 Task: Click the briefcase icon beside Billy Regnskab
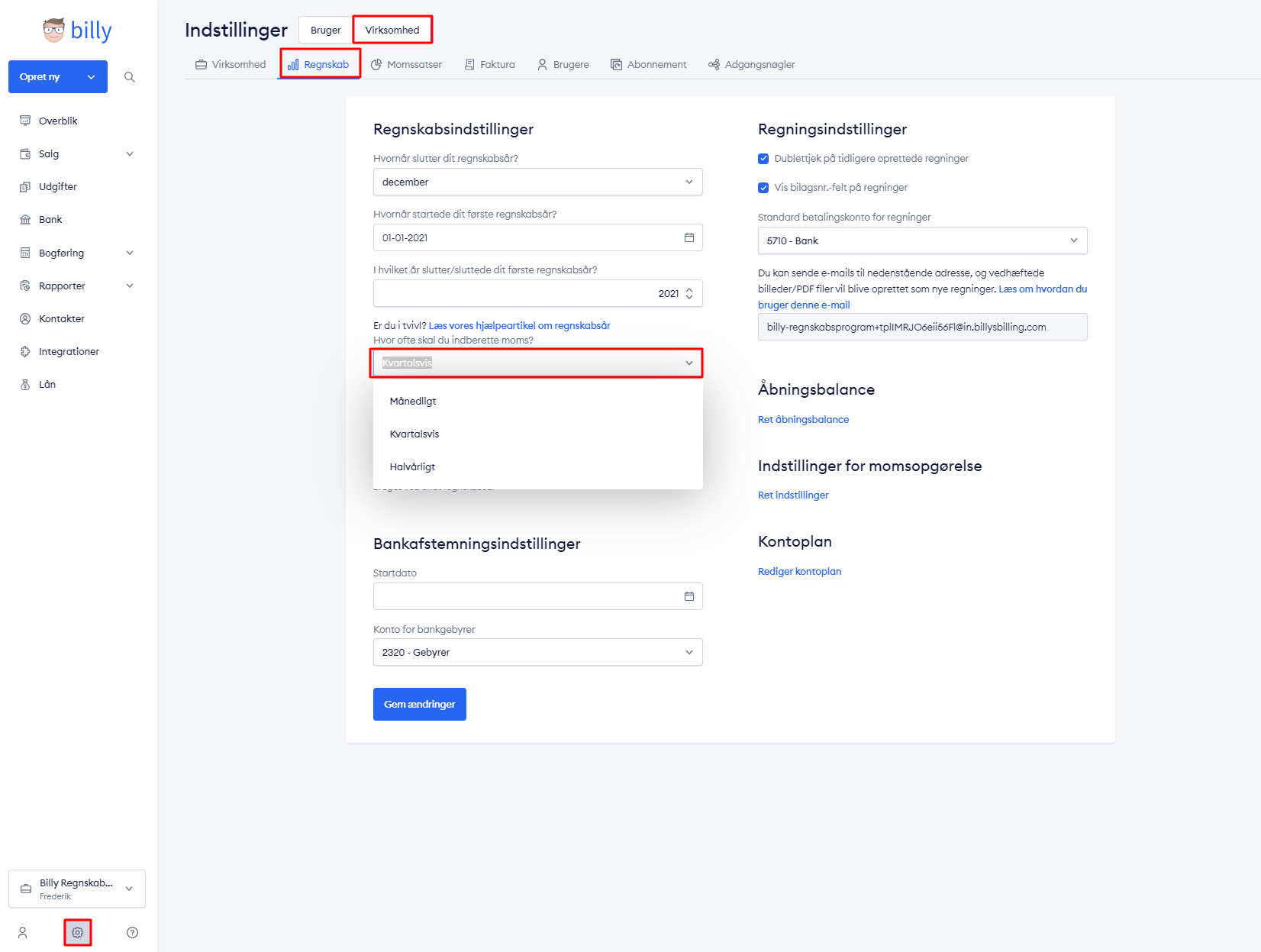(x=26, y=889)
